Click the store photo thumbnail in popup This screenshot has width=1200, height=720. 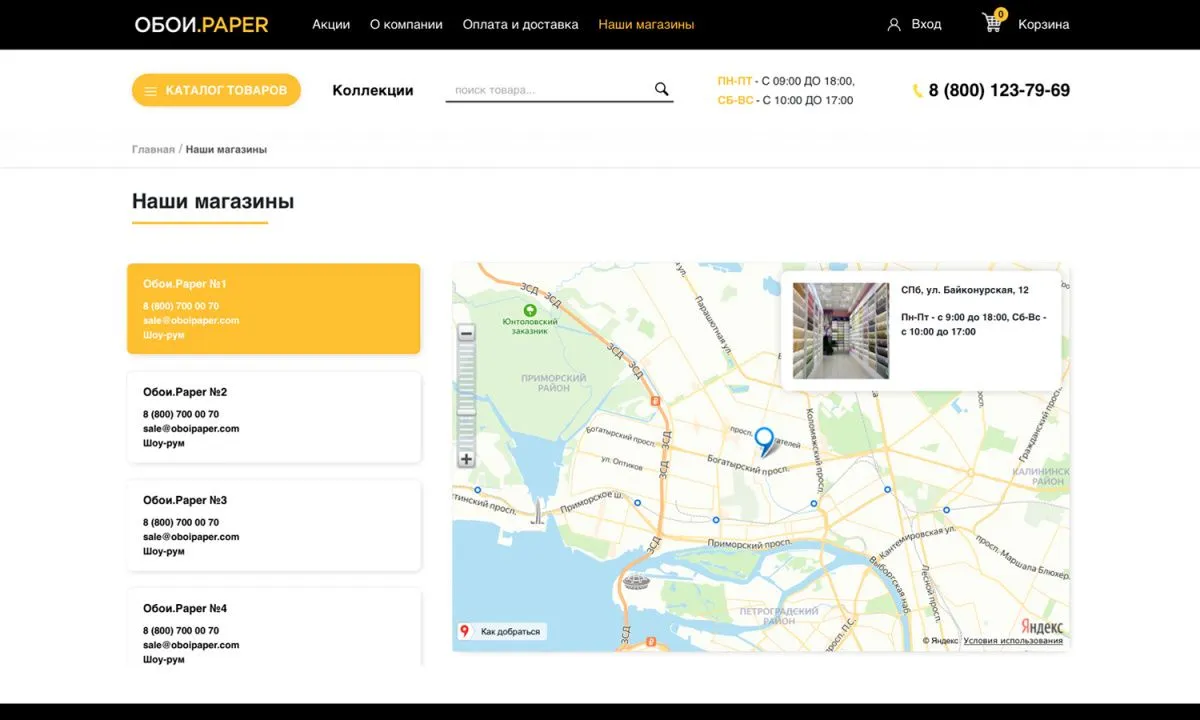pyautogui.click(x=840, y=330)
